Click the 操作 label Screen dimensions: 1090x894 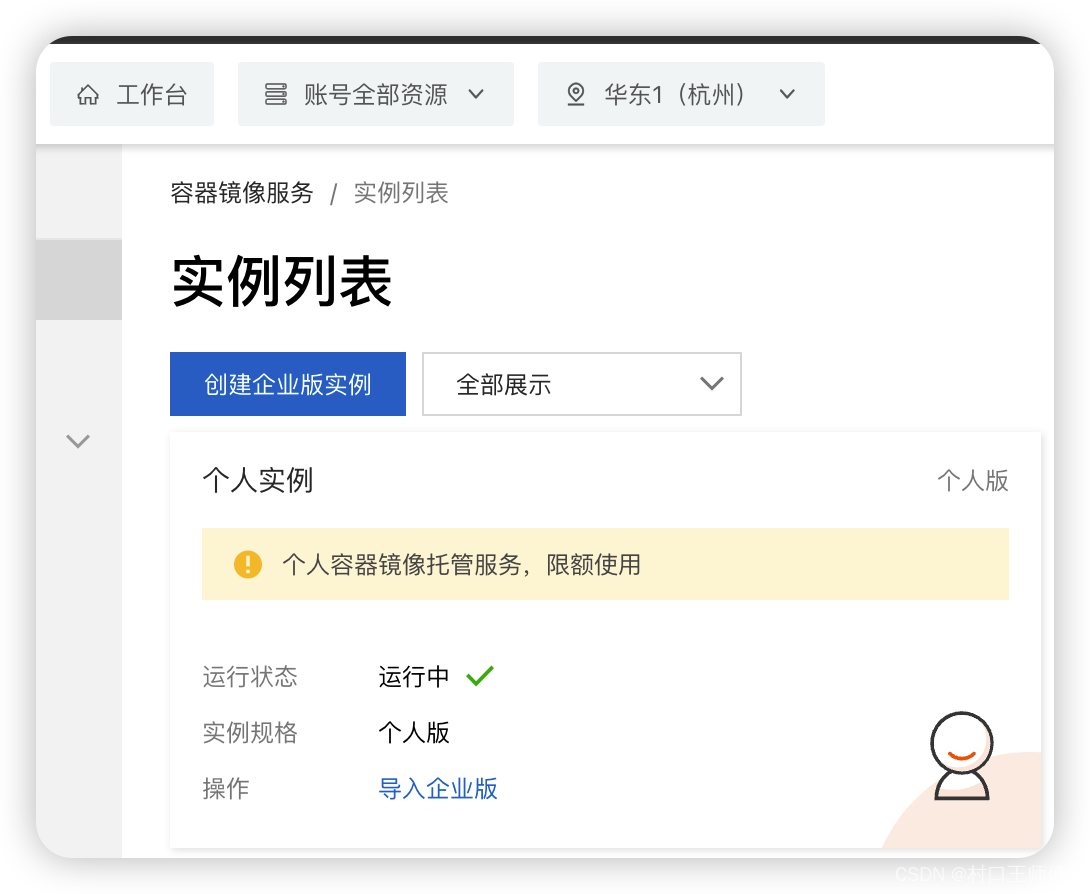click(x=226, y=788)
